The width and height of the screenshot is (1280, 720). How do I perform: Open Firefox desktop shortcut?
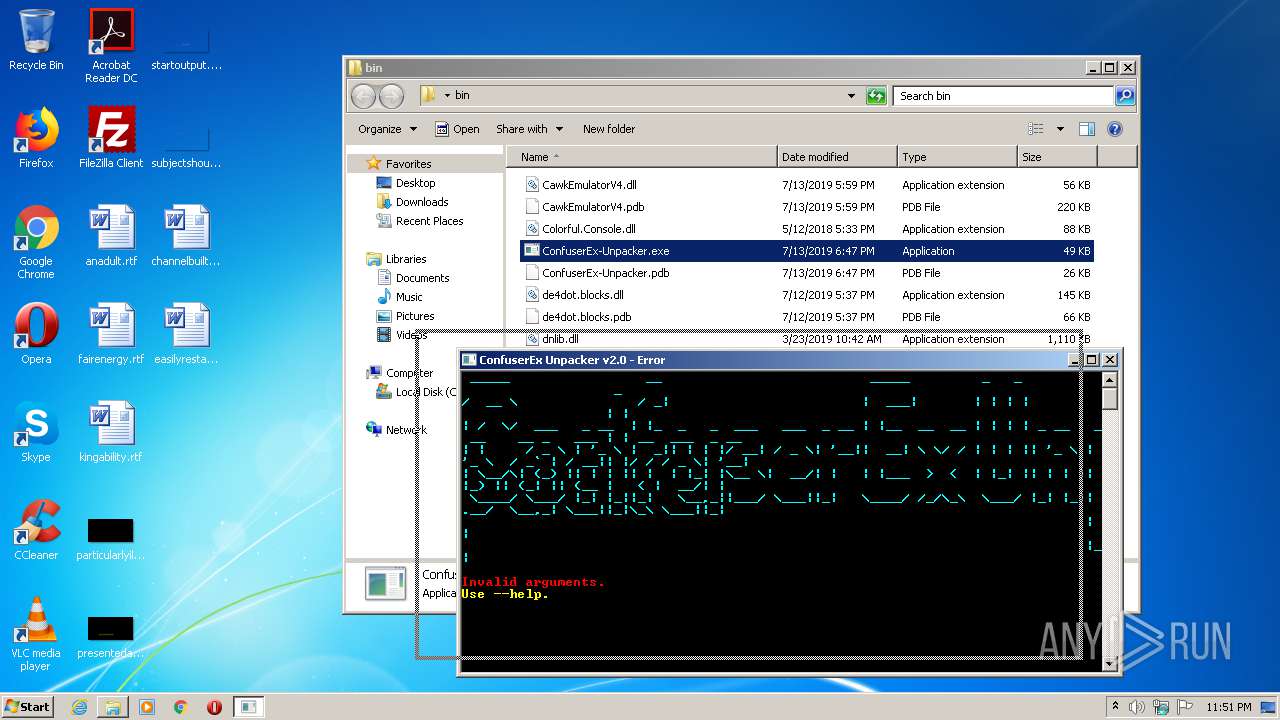tap(36, 138)
